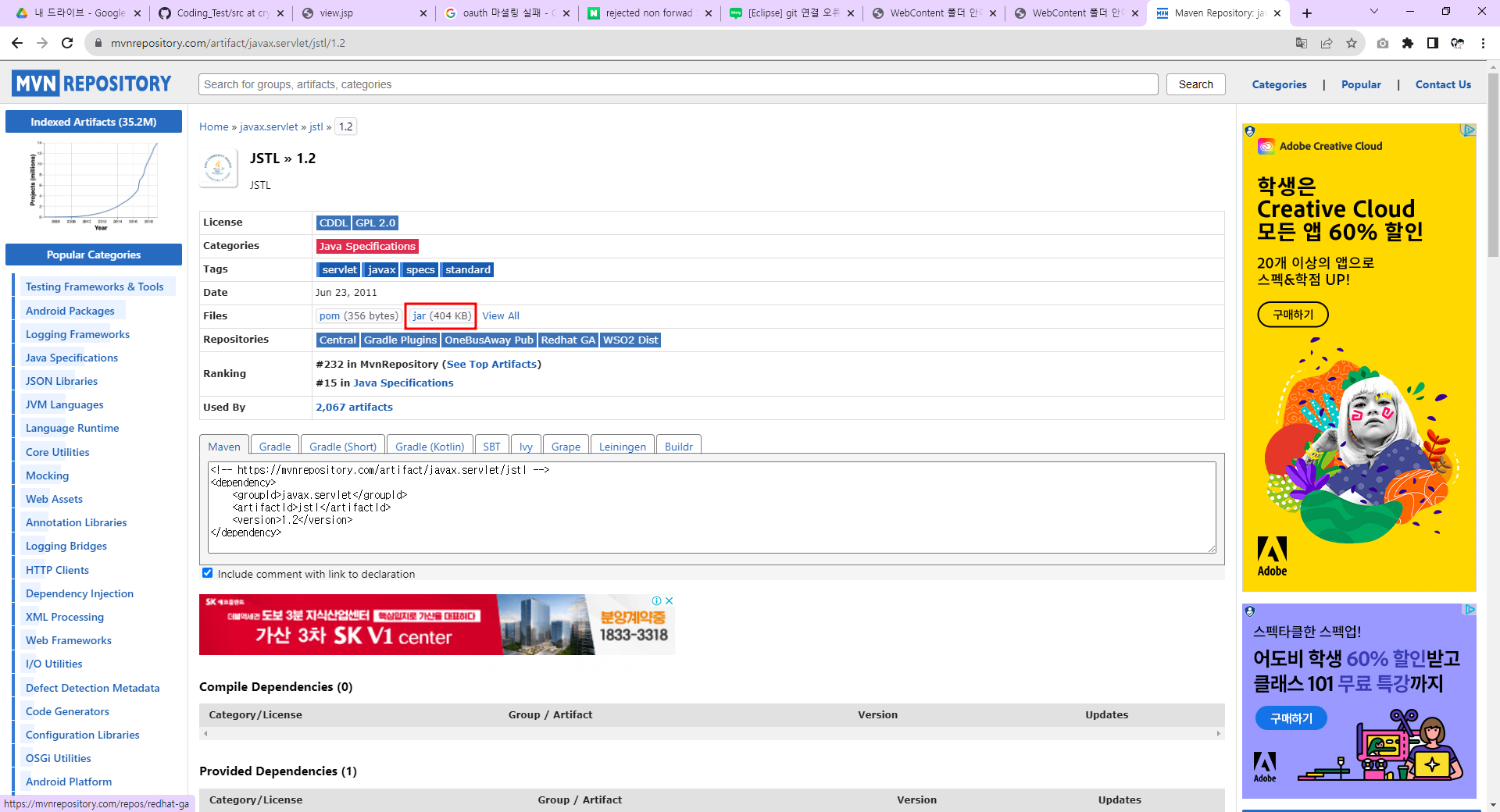This screenshot has width=1500, height=812.
Task: Click the GPL 2.0 license tag
Action: [376, 223]
